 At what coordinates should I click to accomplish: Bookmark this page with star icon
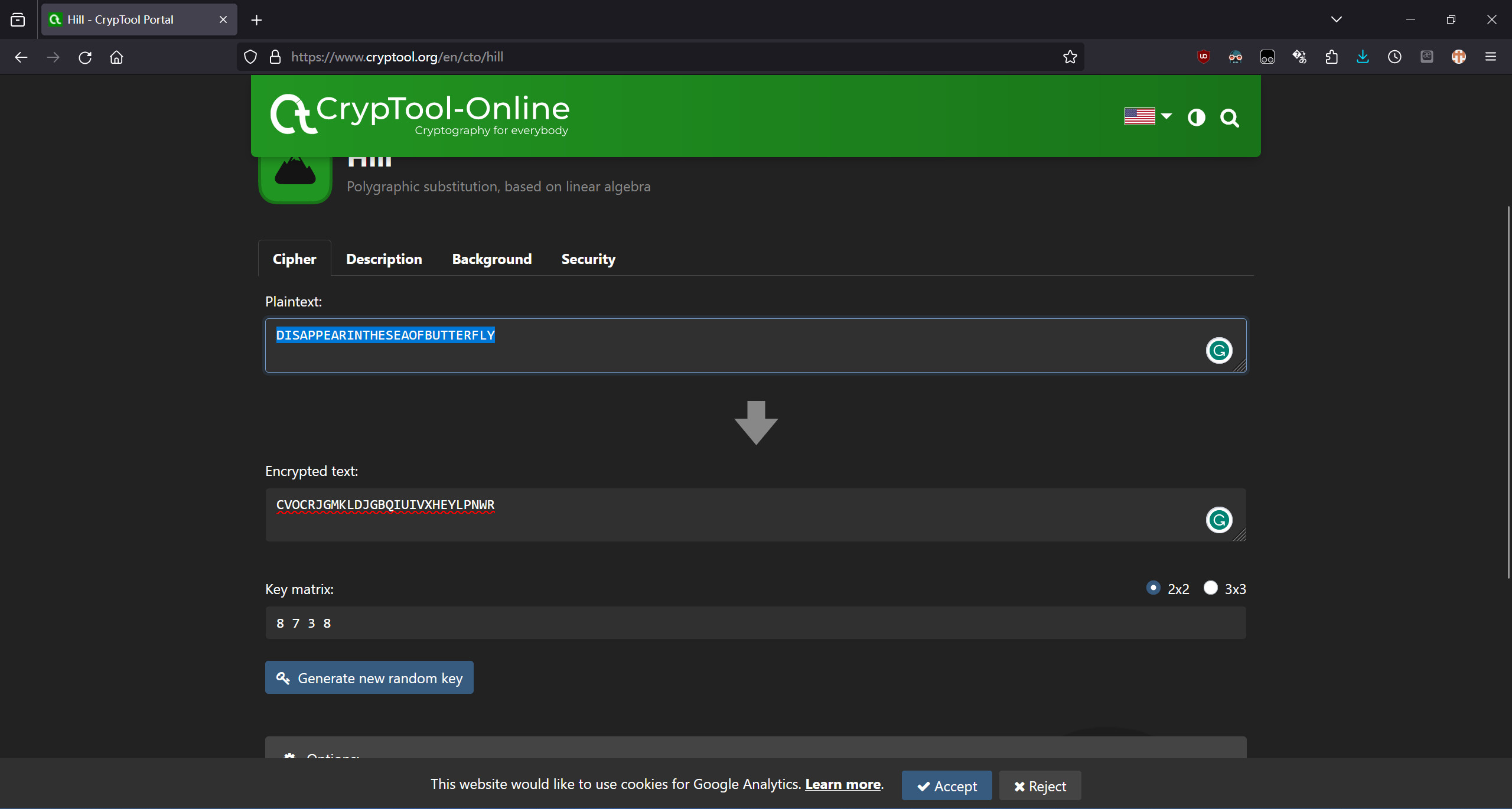click(x=1070, y=57)
